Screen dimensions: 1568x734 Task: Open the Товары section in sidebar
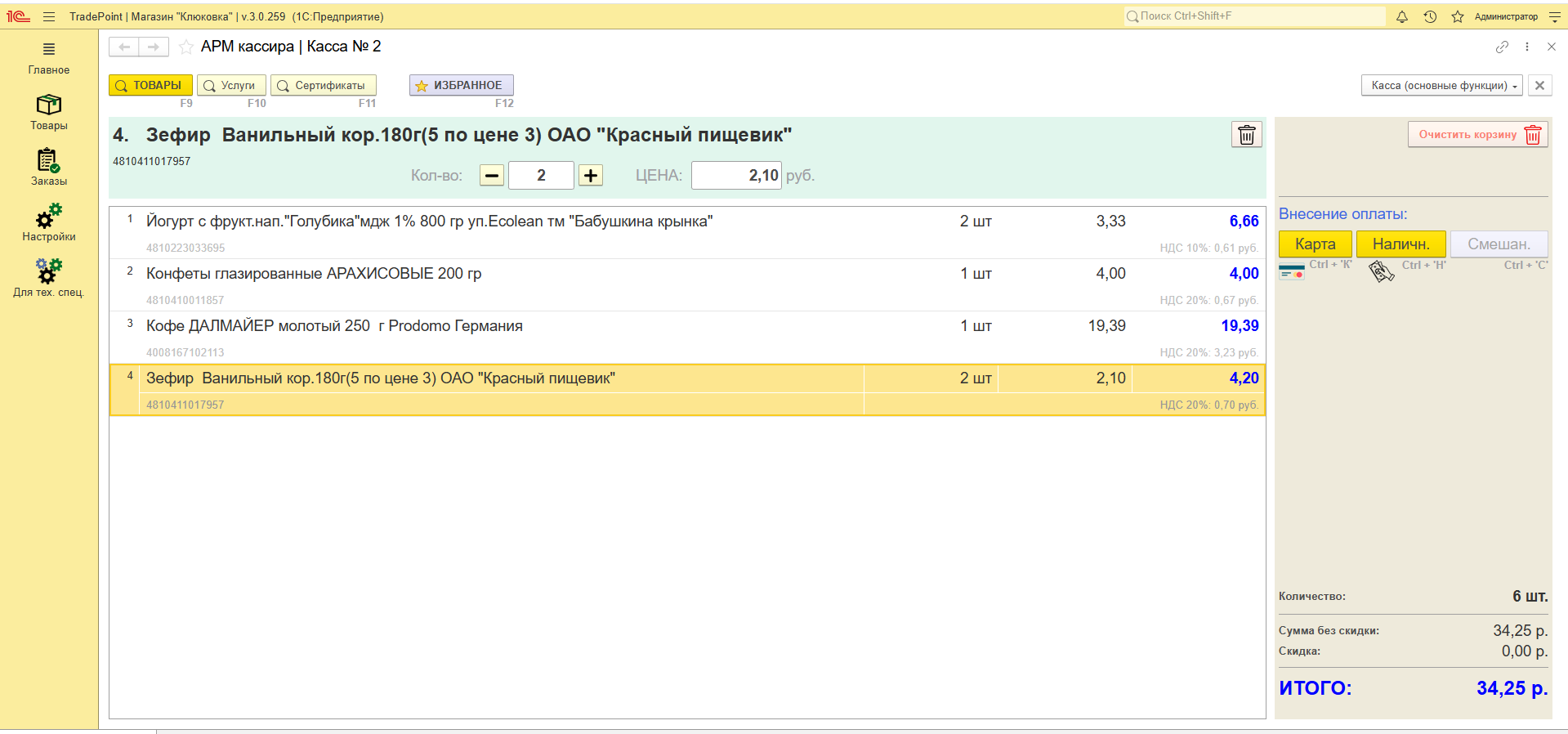(49, 112)
